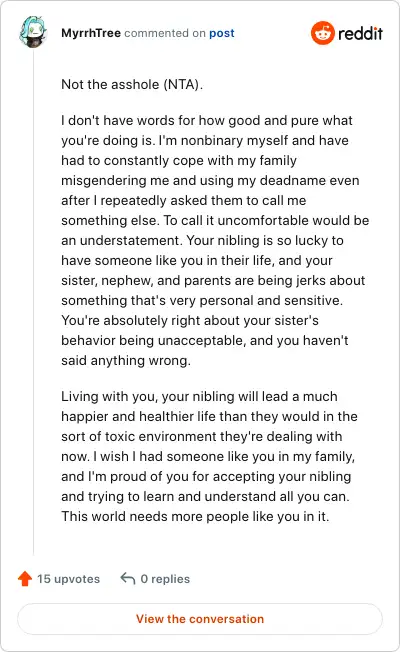Viewport: 400px width, 652px height.
Task: Open the blue "post" link
Action: (222, 33)
